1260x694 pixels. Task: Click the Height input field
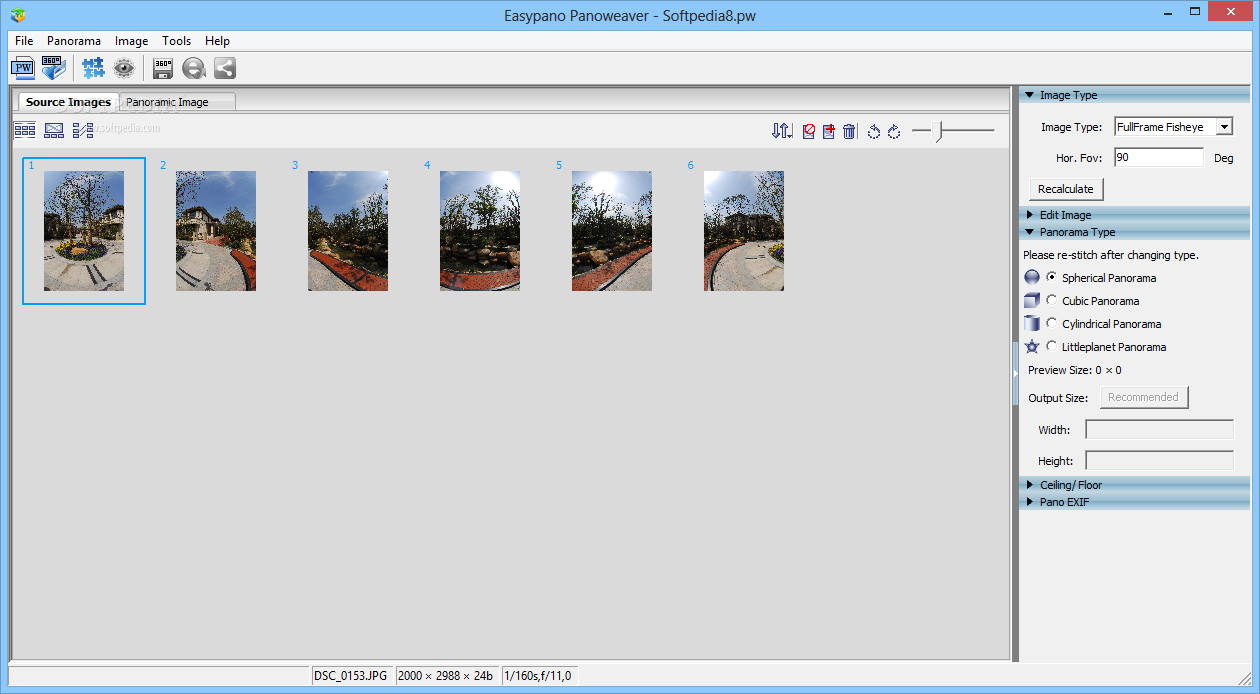point(1159,461)
